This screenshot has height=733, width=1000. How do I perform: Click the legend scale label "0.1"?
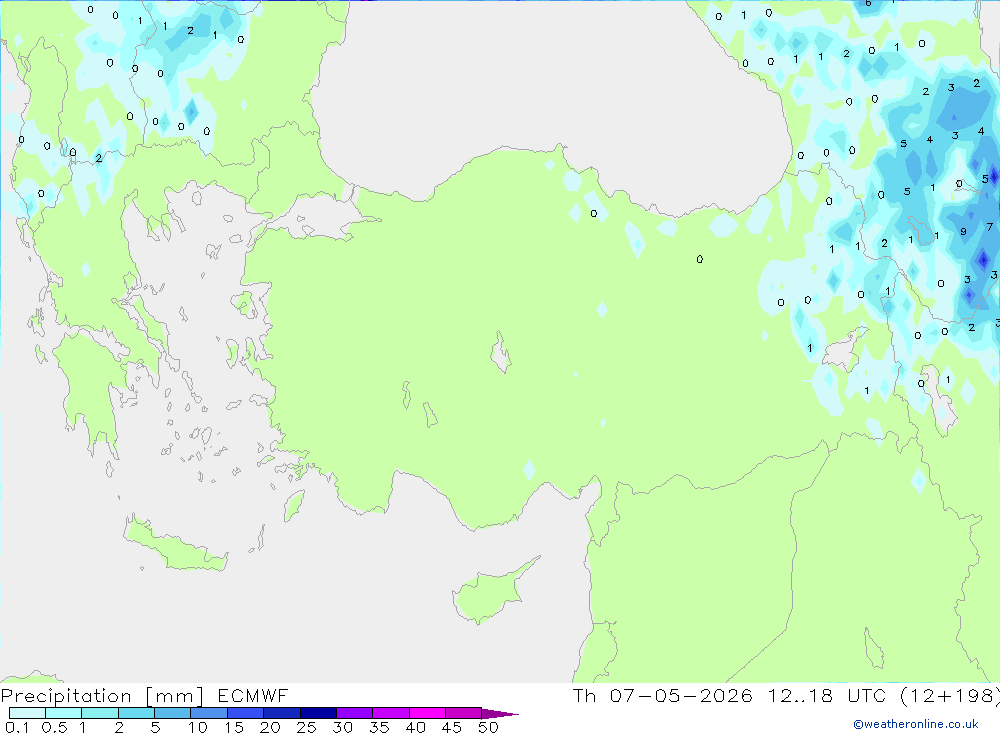tap(17, 727)
